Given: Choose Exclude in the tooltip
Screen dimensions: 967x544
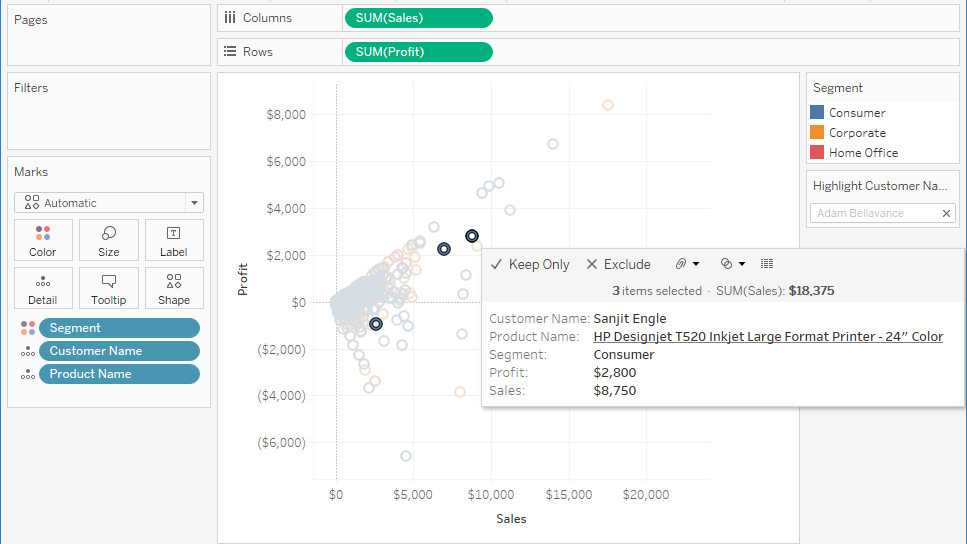Looking at the screenshot, I should click(618, 264).
